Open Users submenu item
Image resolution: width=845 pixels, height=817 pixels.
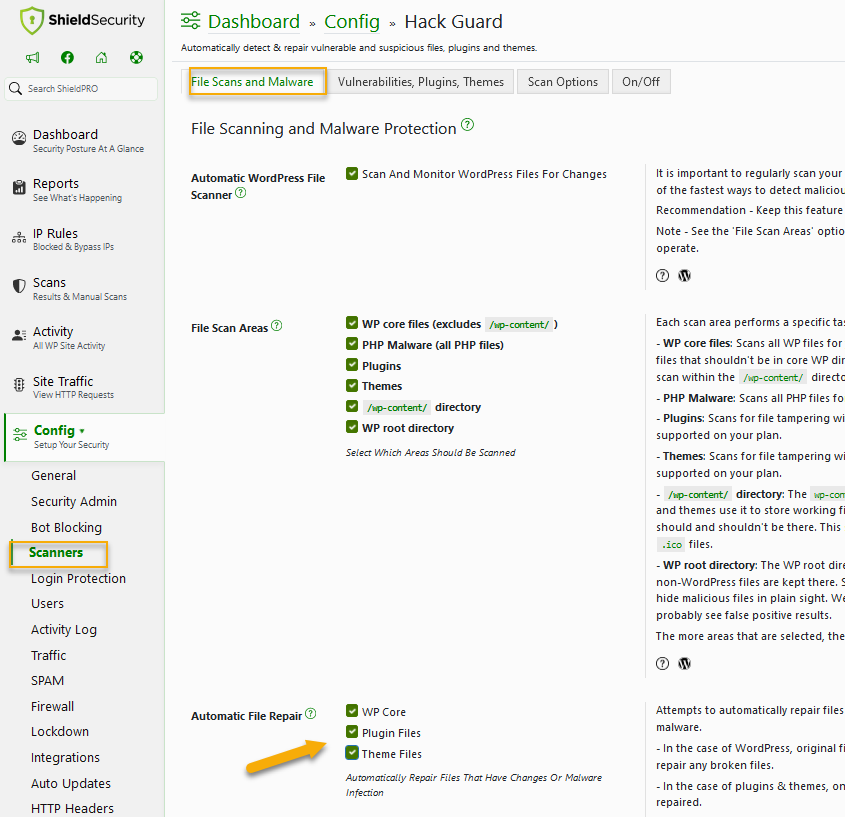coord(47,604)
